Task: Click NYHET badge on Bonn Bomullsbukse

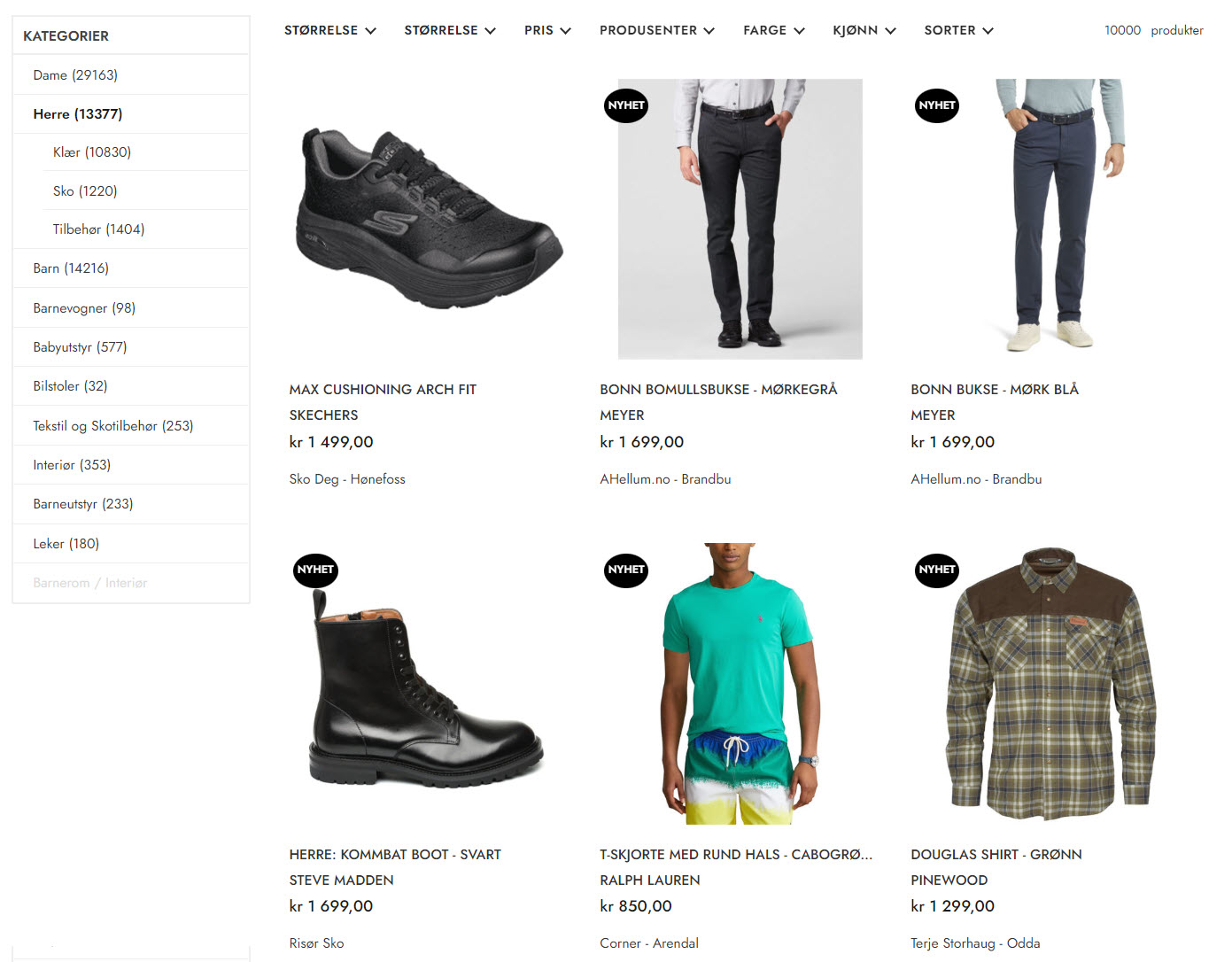Action: pos(626,105)
